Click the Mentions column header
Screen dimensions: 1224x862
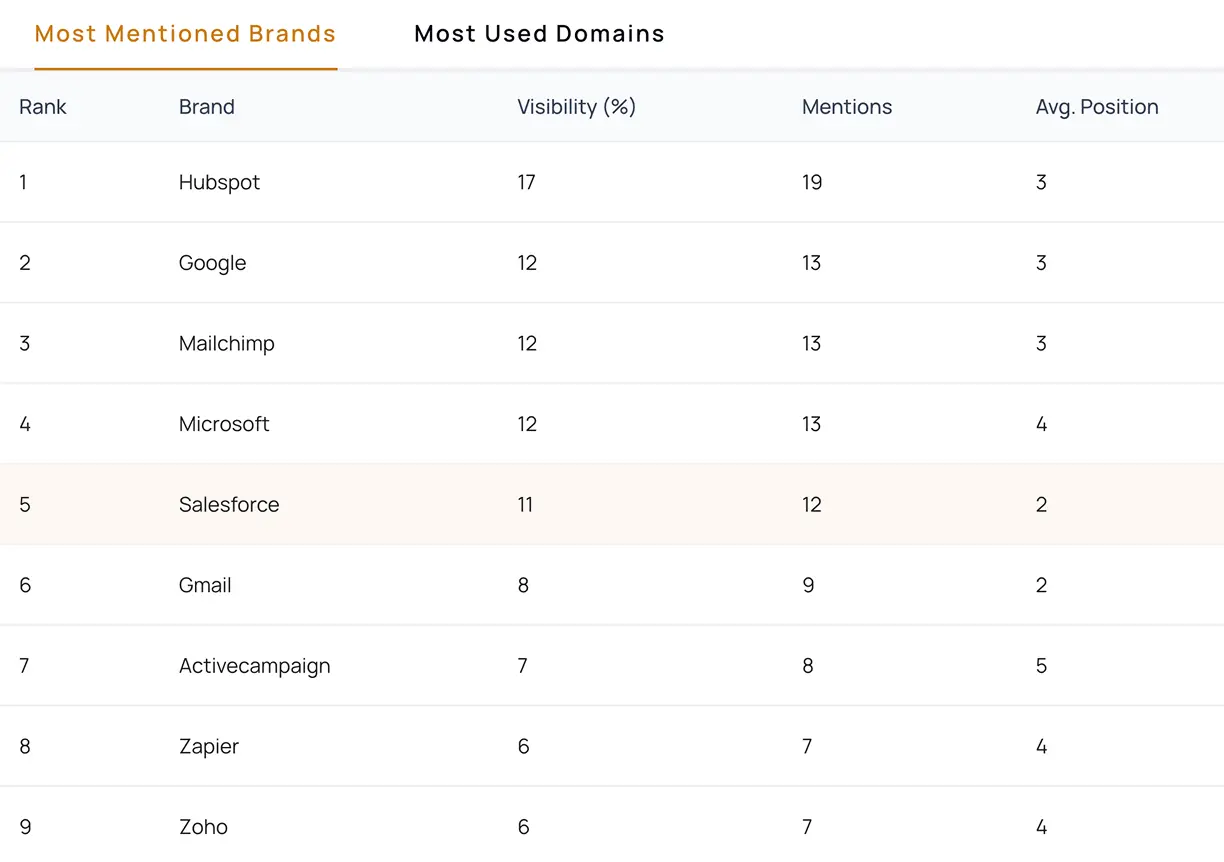tap(847, 107)
